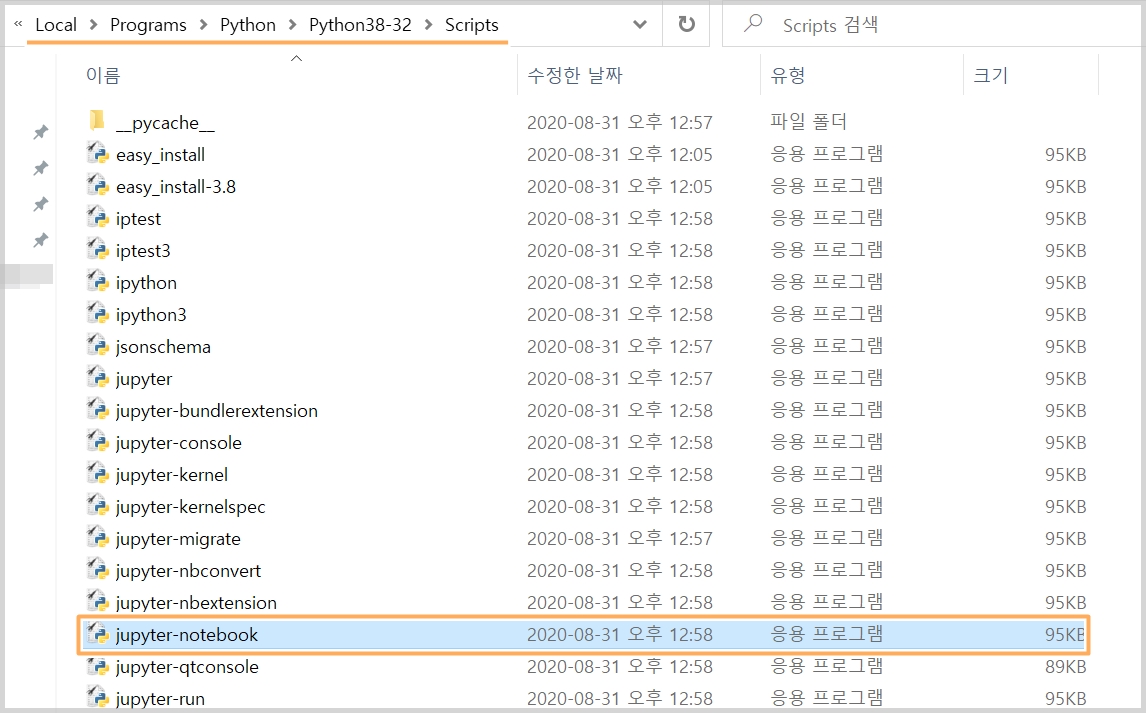Expand the arrow after Python breadcrumb
The image size is (1146, 713).
pyautogui.click(x=292, y=25)
